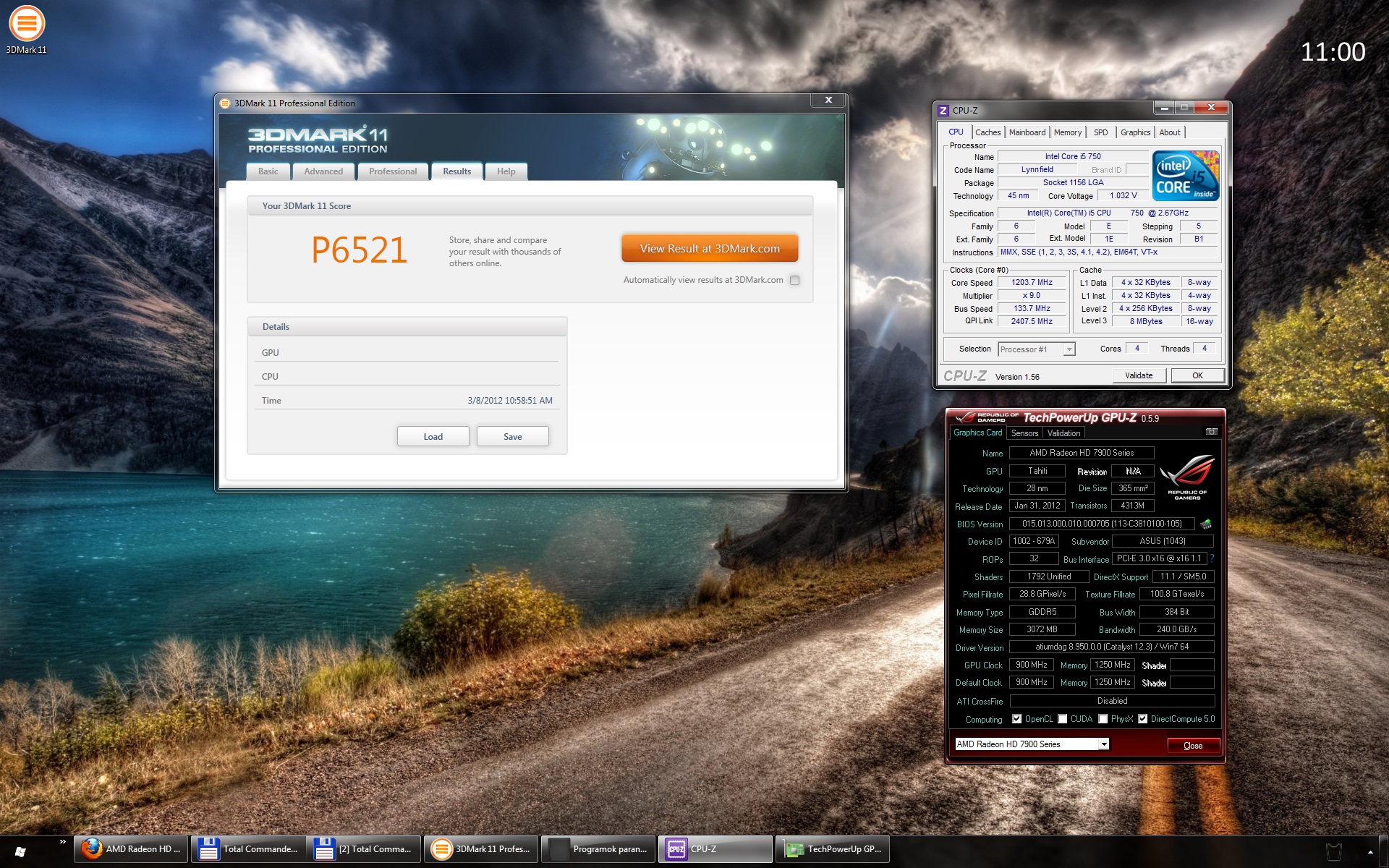
Task: Open the Processor #1 selection dropdown
Action: pyautogui.click(x=1037, y=349)
